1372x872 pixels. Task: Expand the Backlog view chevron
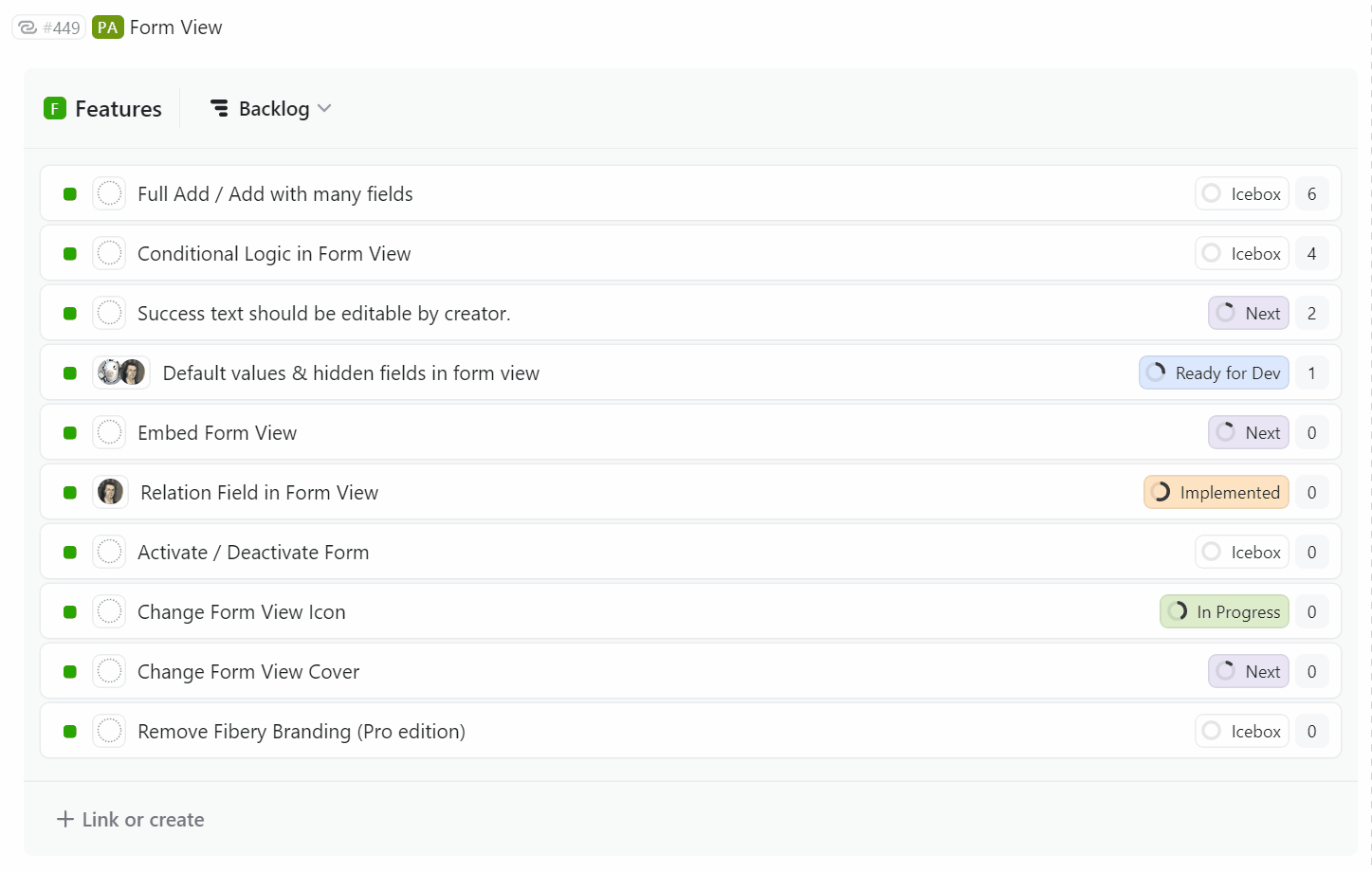[x=324, y=109]
